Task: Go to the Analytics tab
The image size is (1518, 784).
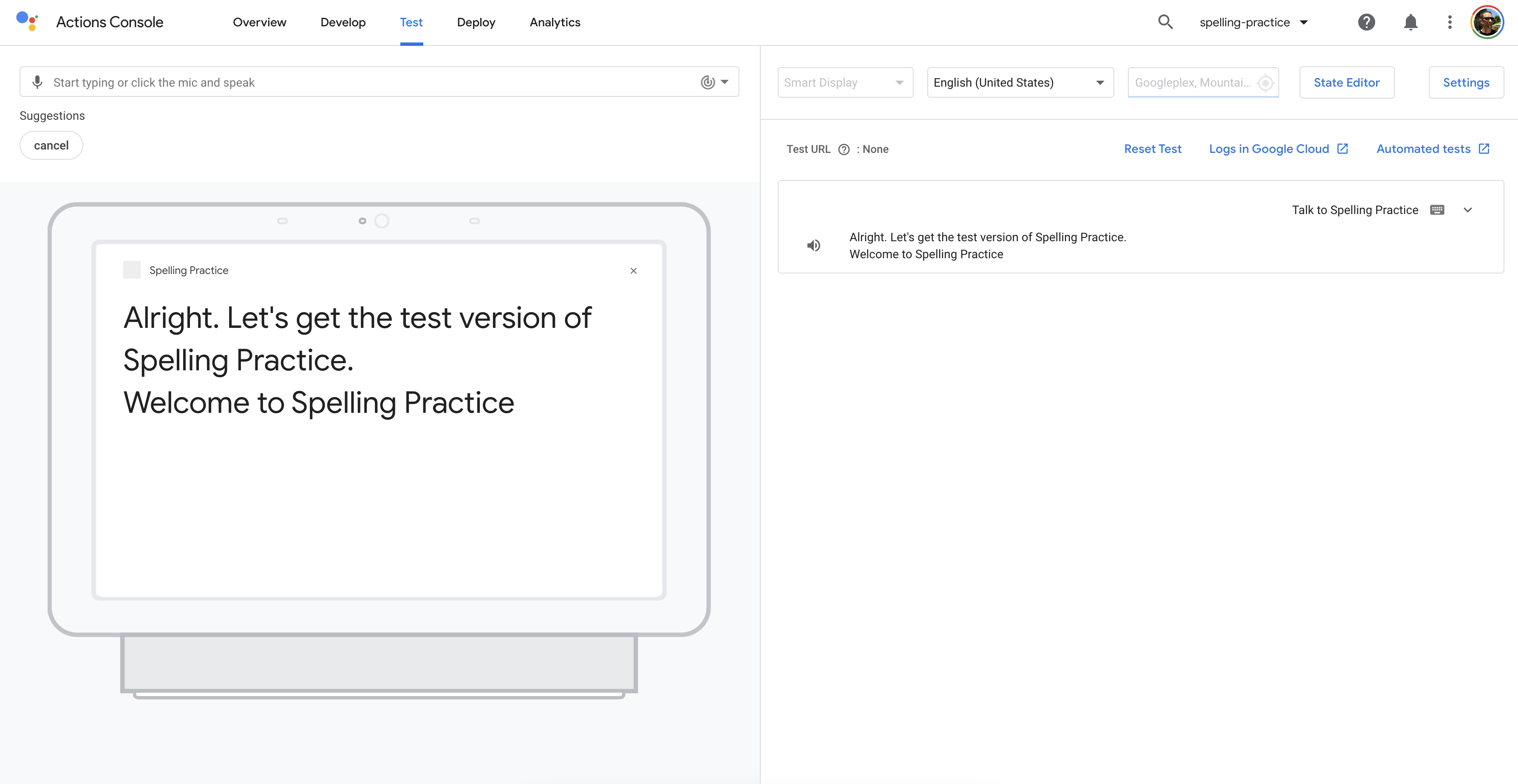Action: 555,23
